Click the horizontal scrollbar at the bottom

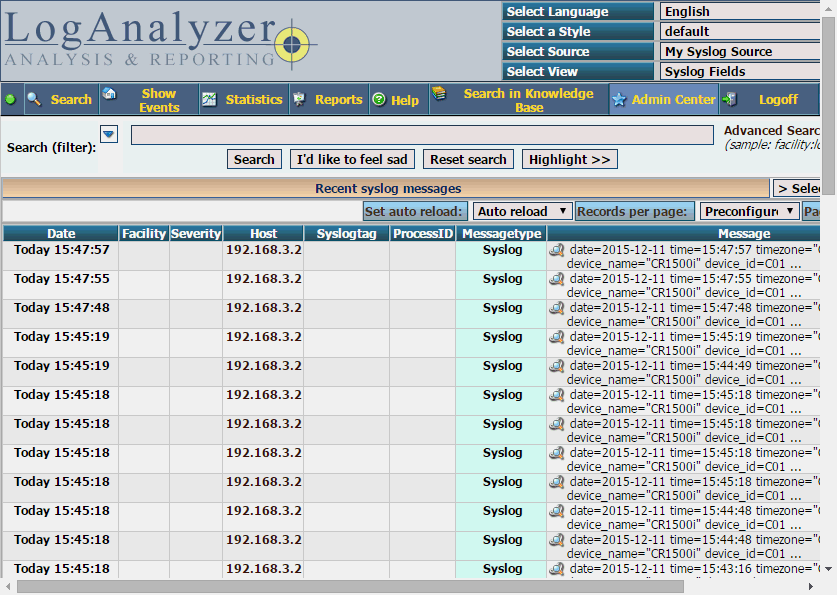click(x=350, y=586)
